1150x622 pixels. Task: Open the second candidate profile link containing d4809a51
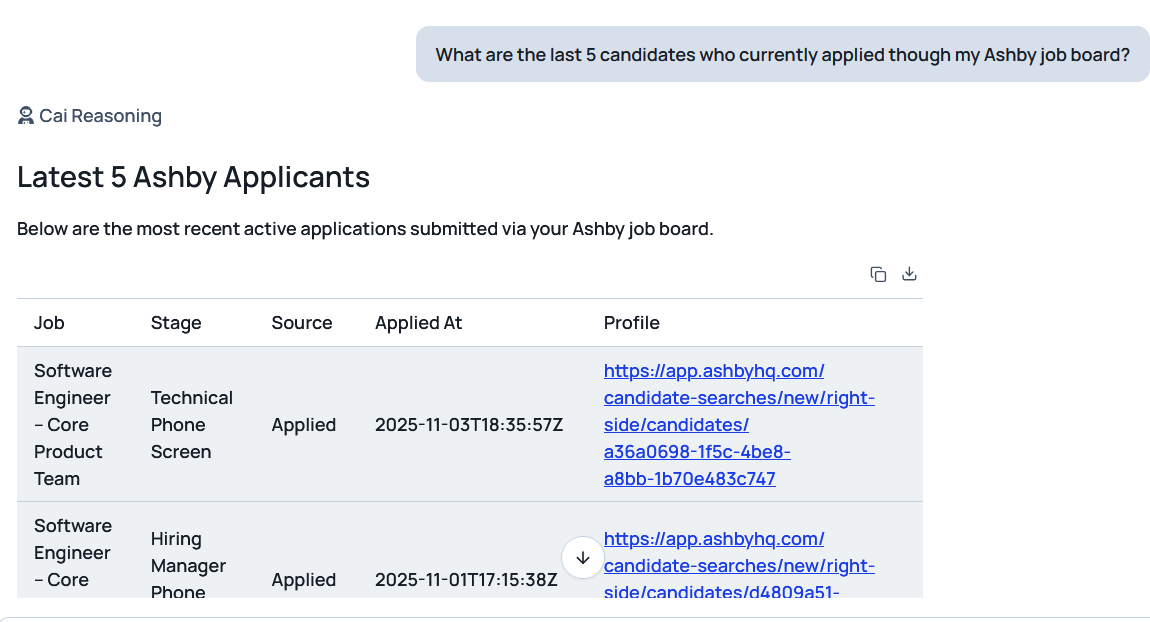pos(739,566)
